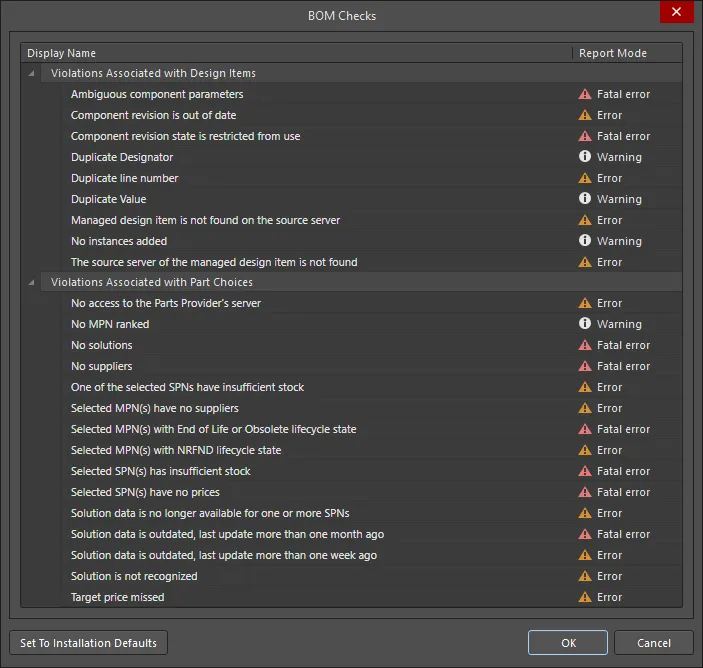This screenshot has height=668, width=703.
Task: Collapse Violations Associated with Design Items group
Action: [31, 73]
